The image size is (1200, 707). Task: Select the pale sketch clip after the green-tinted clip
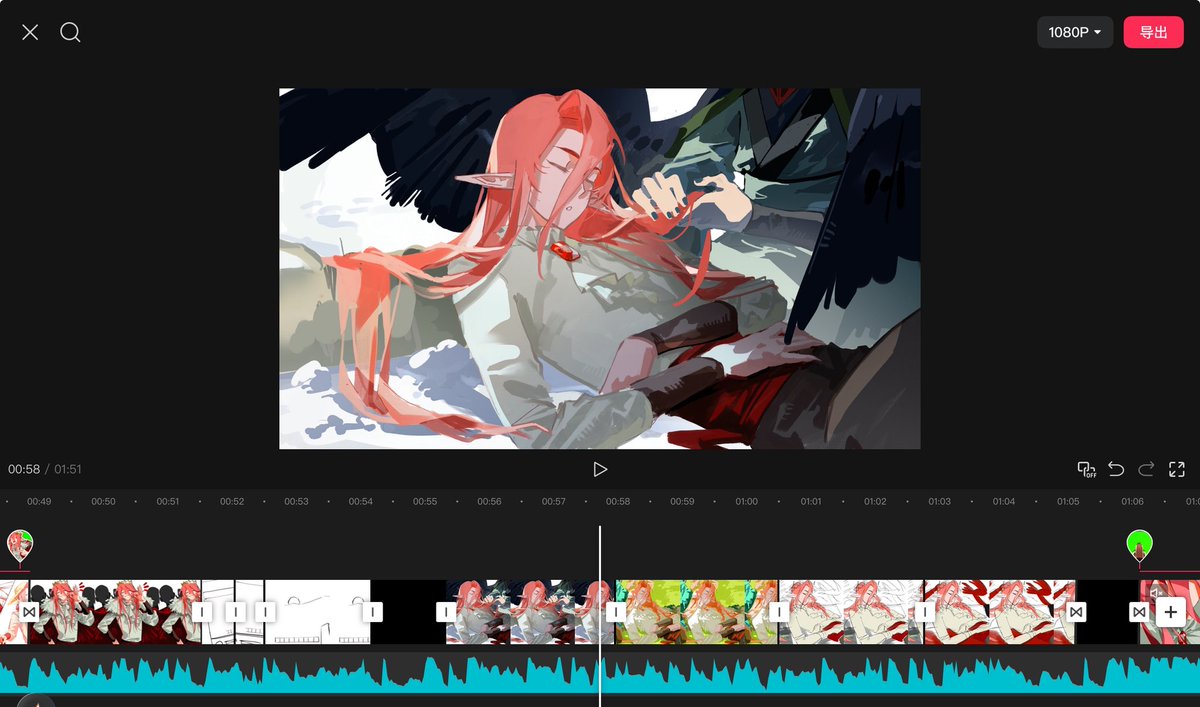coord(852,612)
